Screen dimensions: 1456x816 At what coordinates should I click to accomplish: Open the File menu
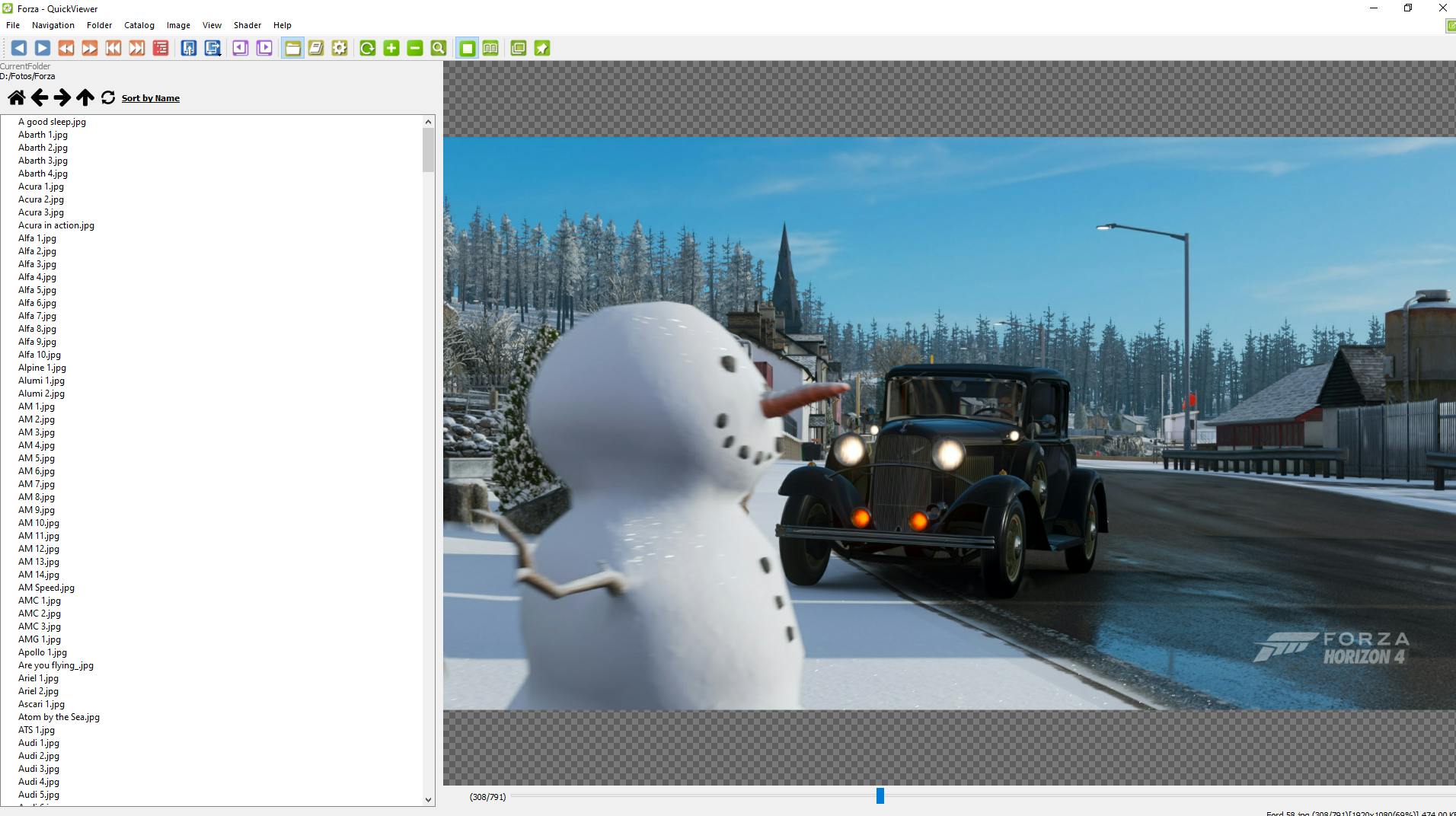(13, 25)
